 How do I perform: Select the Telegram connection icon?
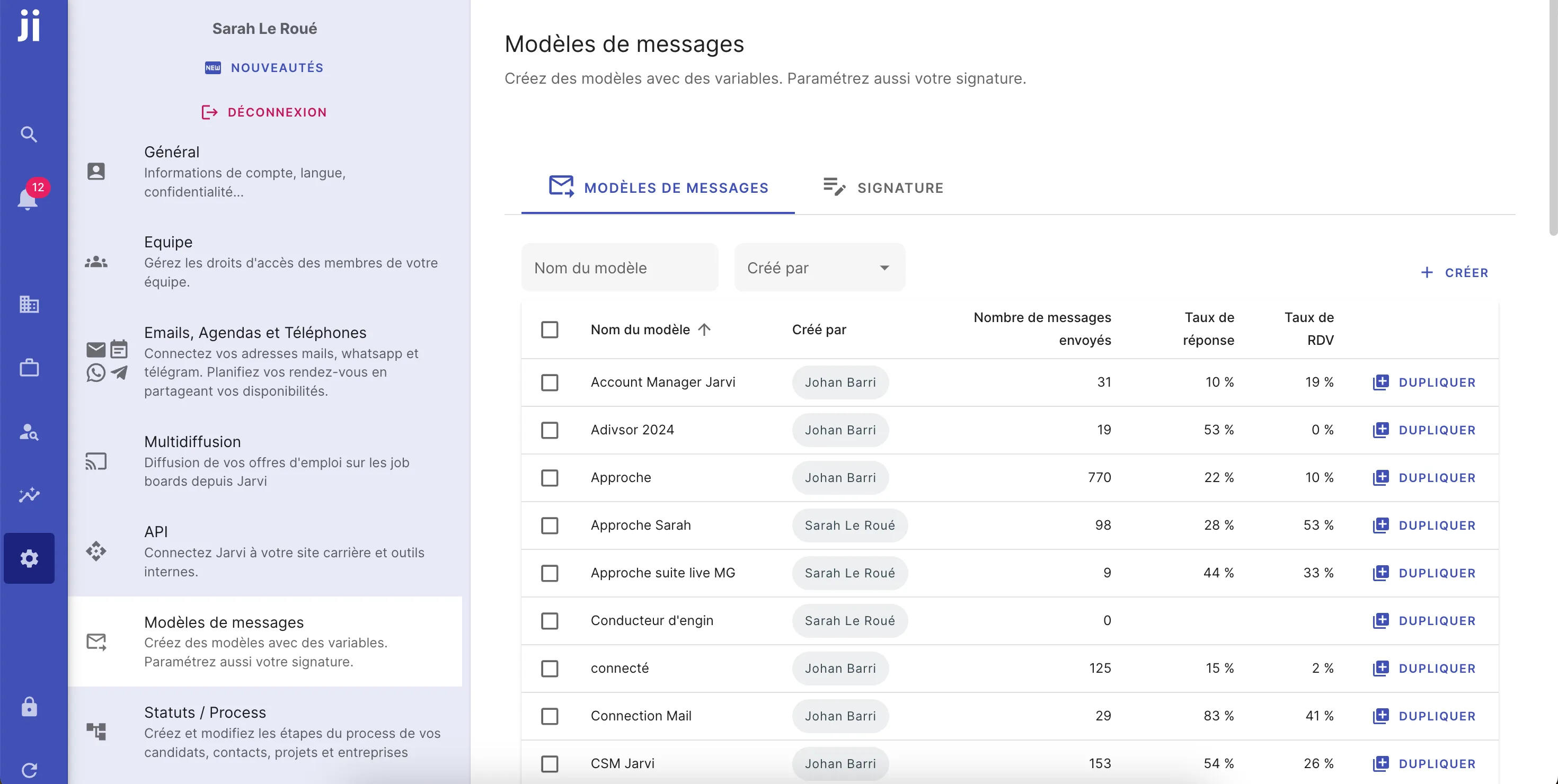[x=119, y=373]
